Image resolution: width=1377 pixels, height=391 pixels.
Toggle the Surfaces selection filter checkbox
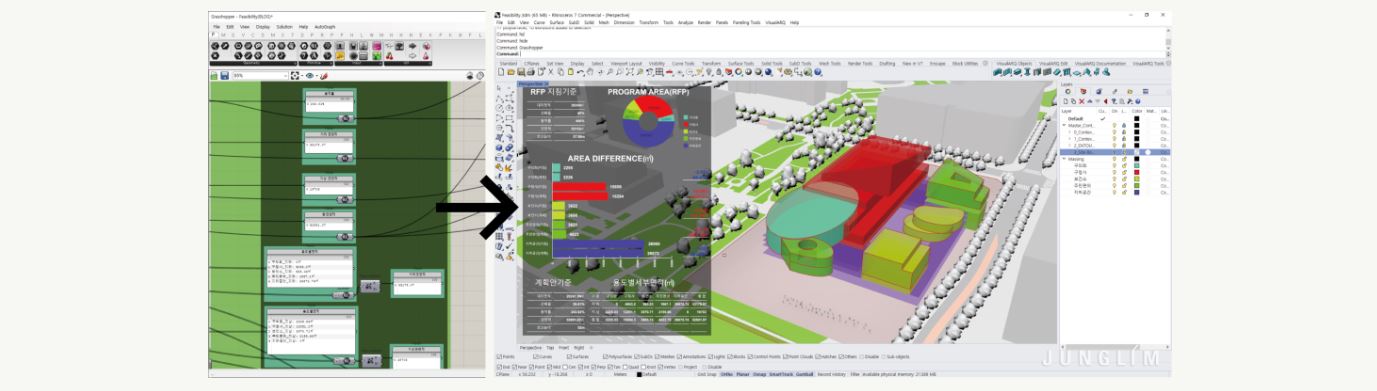[569, 357]
